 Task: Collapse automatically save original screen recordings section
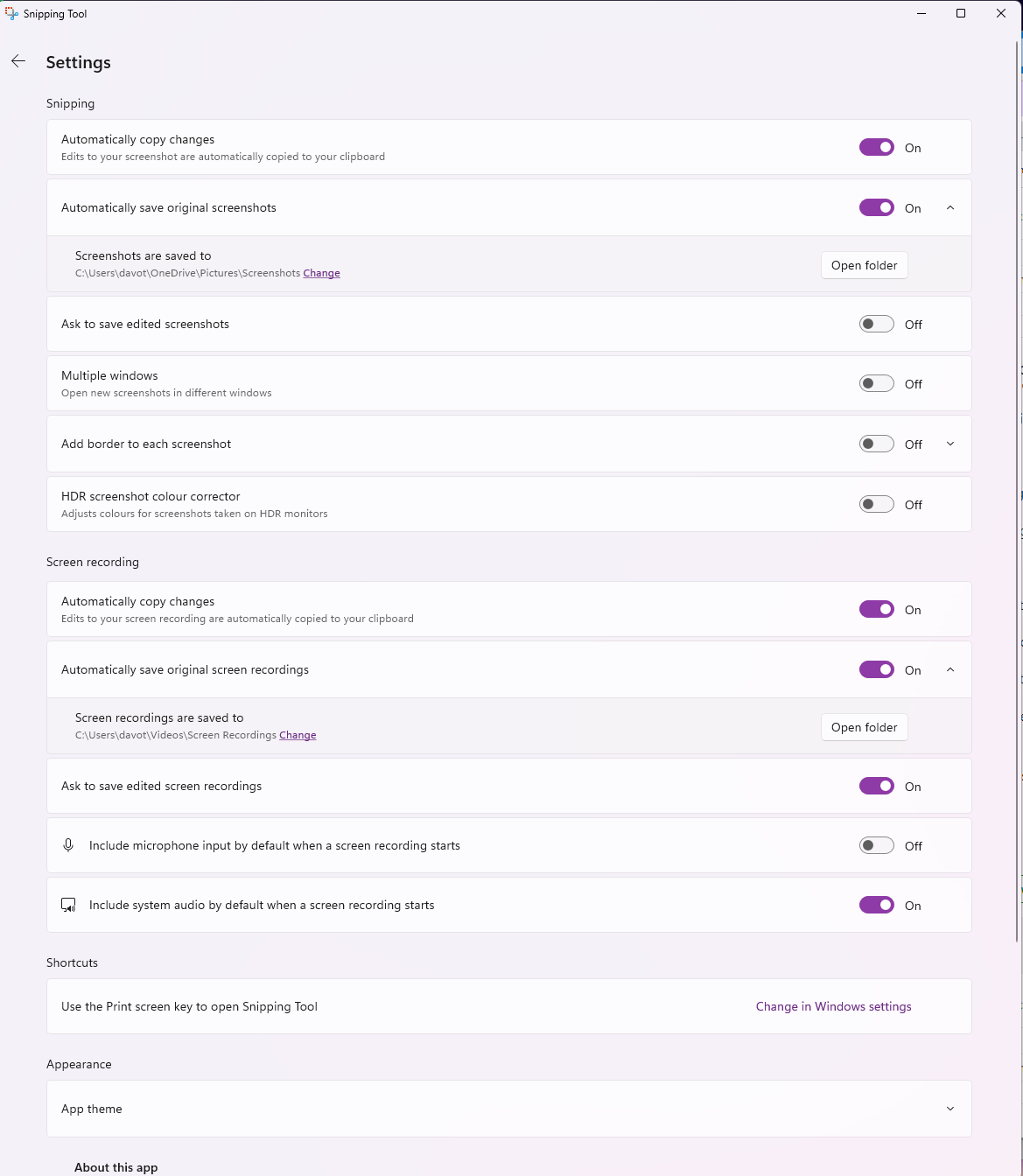pos(950,669)
